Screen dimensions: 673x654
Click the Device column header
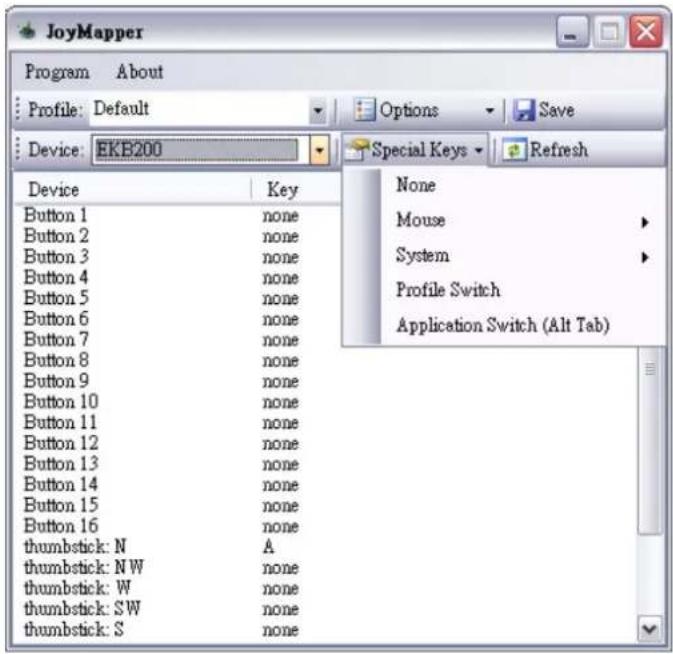click(x=132, y=189)
